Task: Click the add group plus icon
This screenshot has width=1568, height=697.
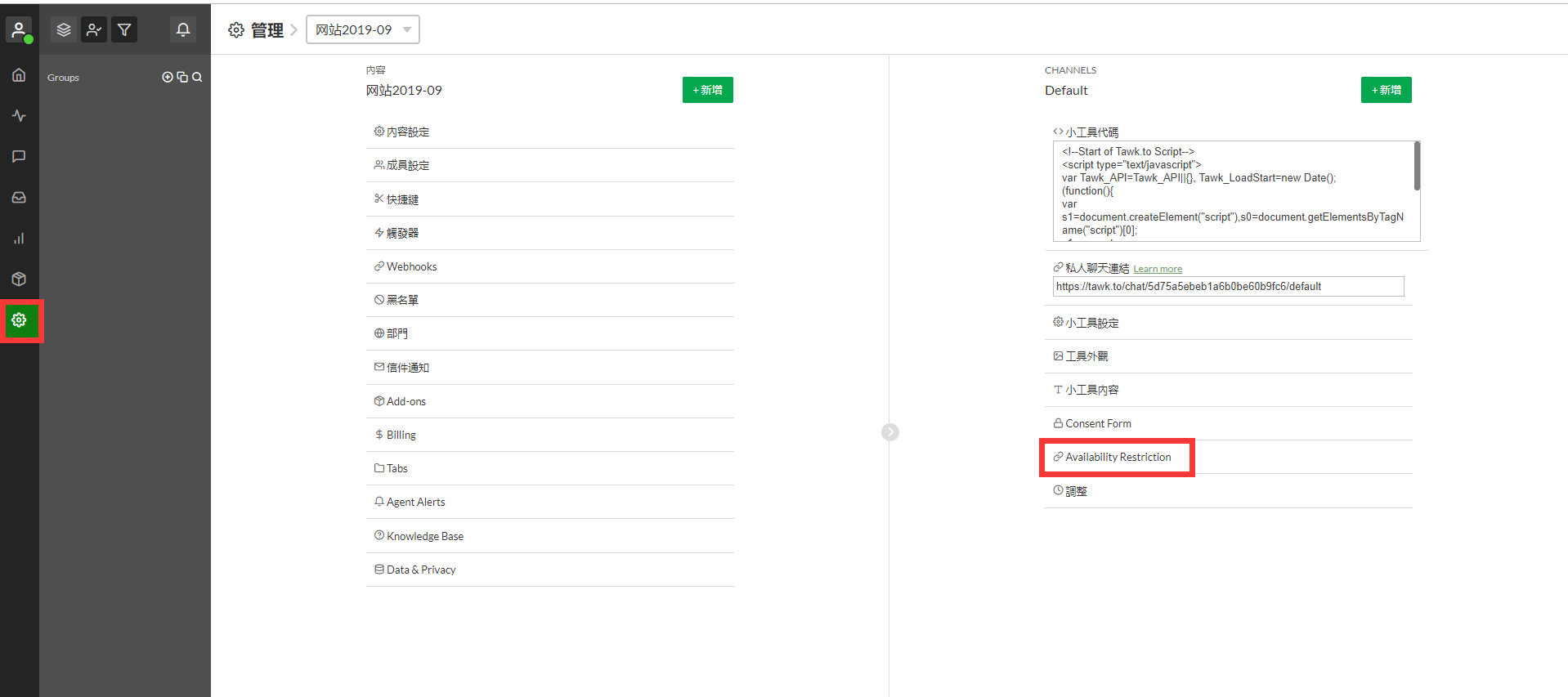Action: [168, 78]
